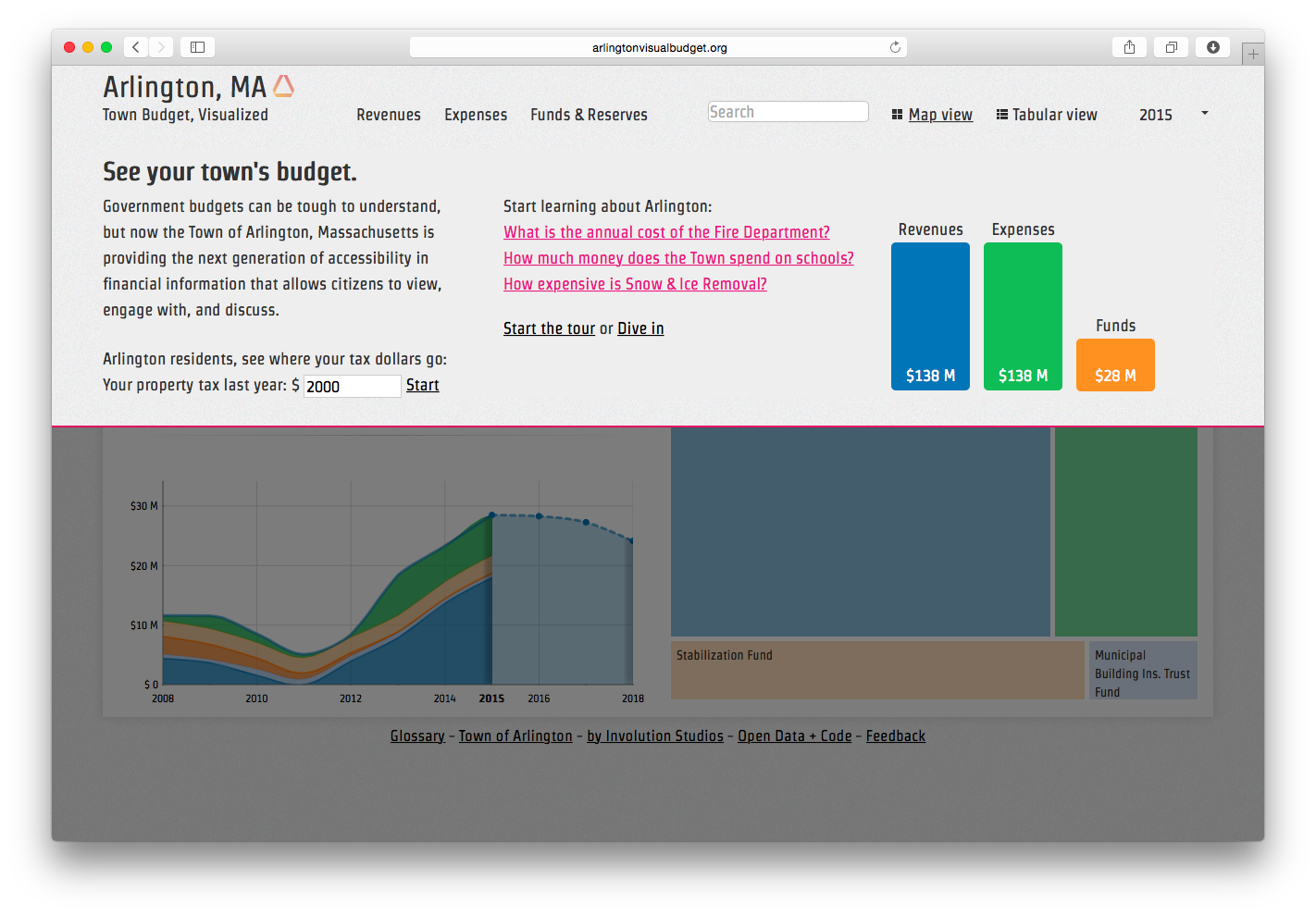Open the Glossary footer link

click(x=417, y=736)
